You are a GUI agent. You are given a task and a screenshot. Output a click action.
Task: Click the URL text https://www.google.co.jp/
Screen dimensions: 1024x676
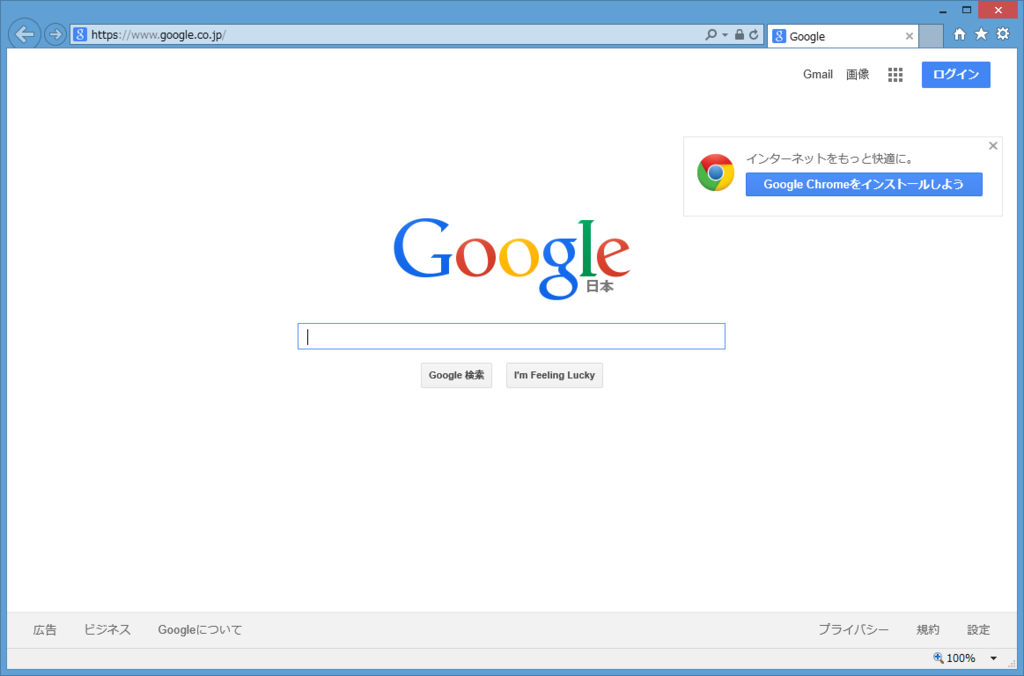click(158, 35)
